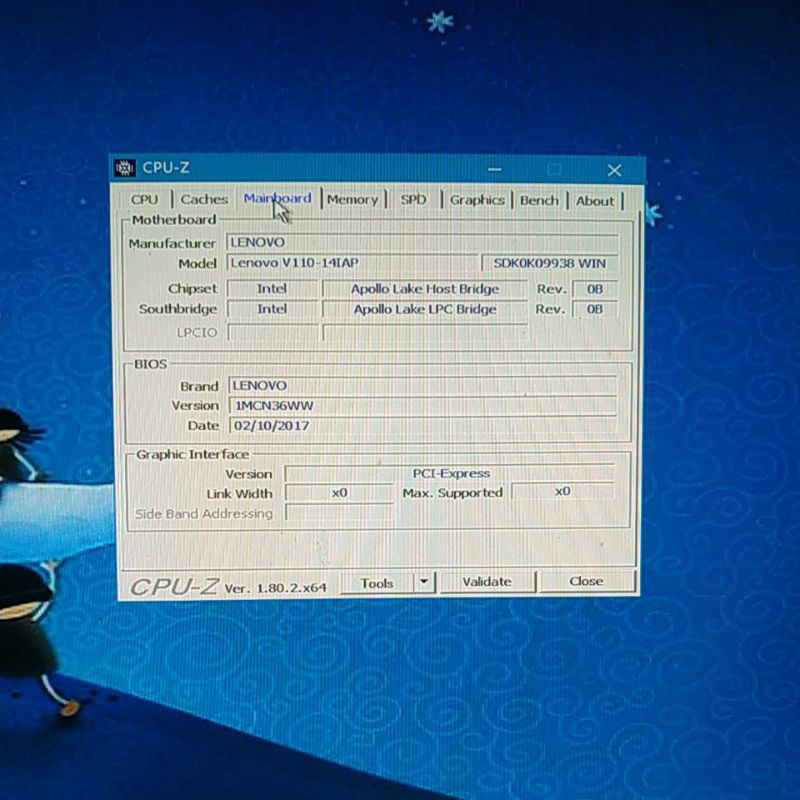The height and width of the screenshot is (800, 800).
Task: Click the Validate button
Action: pyautogui.click(x=487, y=581)
